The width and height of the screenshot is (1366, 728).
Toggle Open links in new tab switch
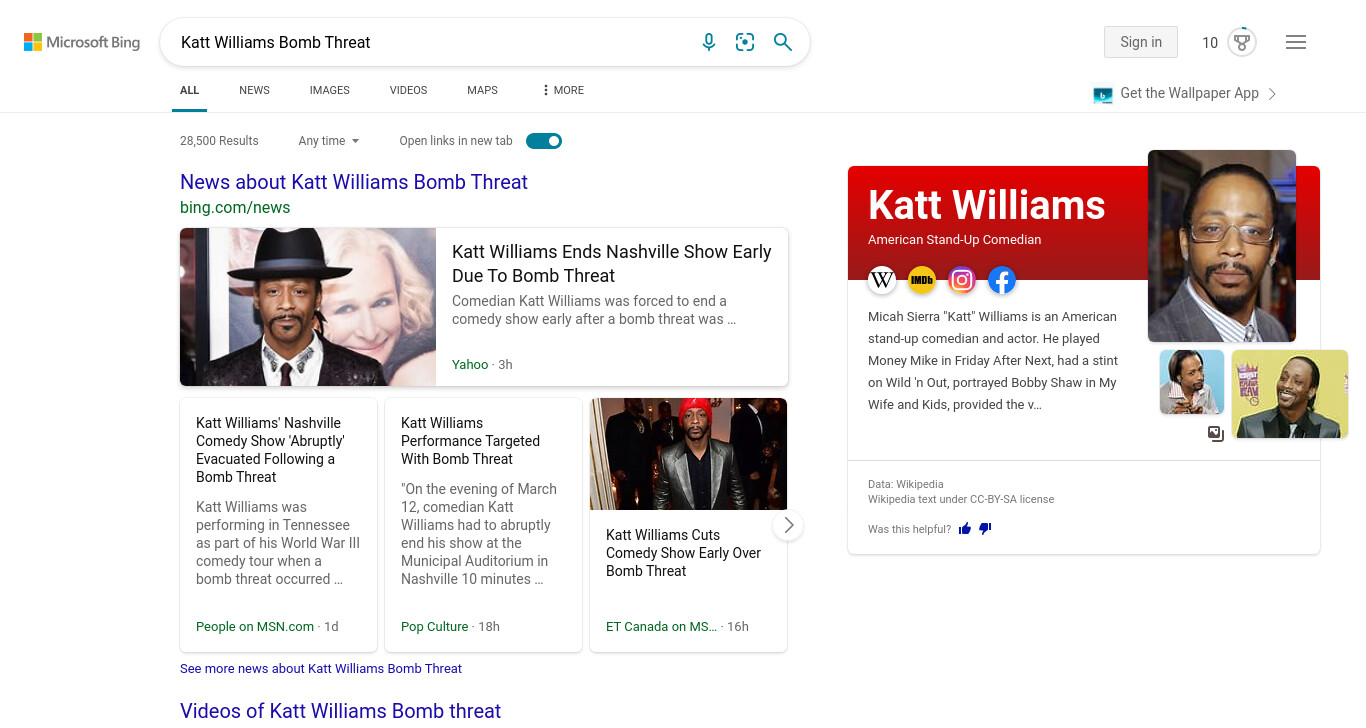click(x=544, y=141)
